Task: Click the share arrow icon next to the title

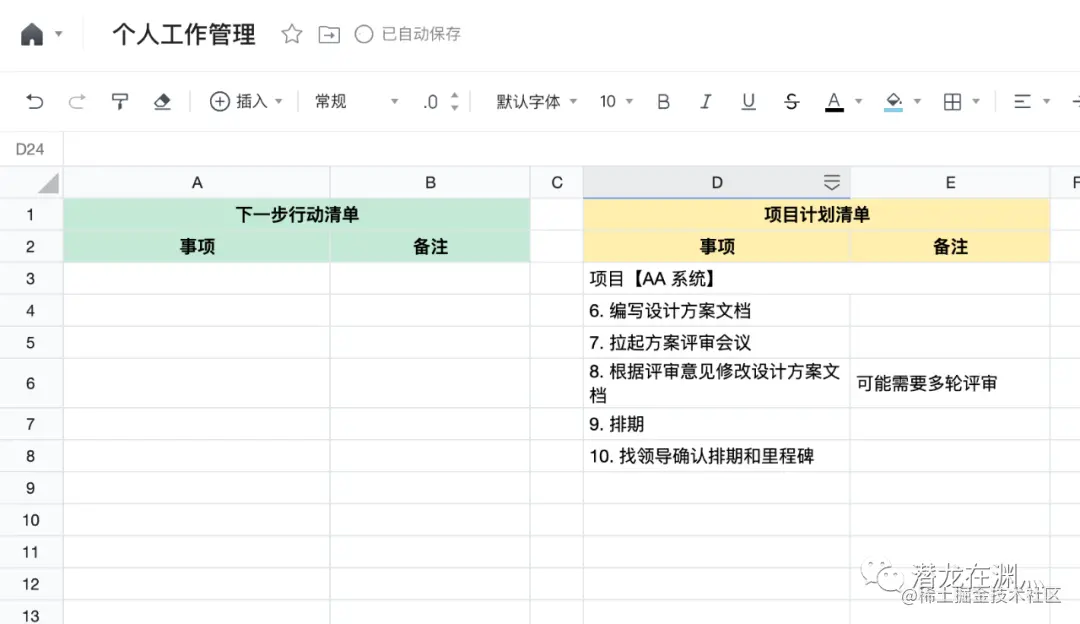Action: pos(329,33)
